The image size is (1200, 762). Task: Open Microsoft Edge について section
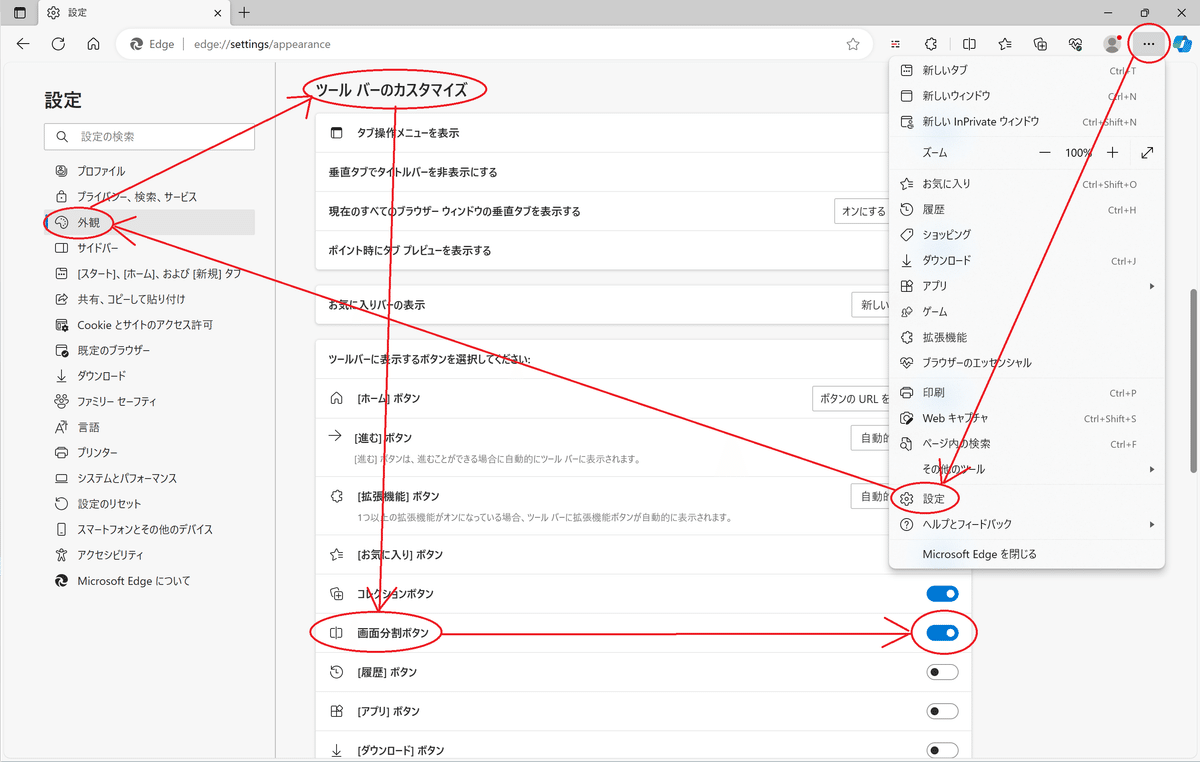click(150, 581)
